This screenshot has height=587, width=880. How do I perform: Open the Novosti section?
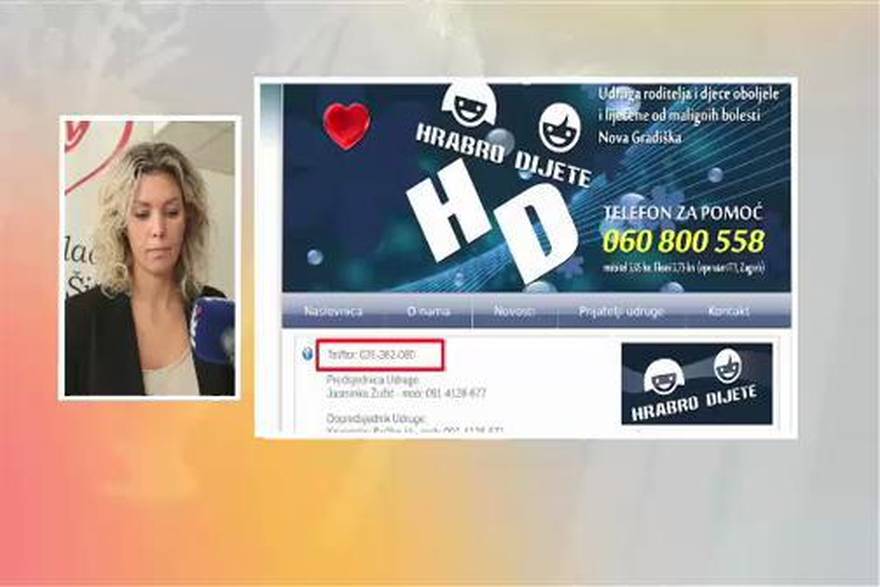coord(514,310)
